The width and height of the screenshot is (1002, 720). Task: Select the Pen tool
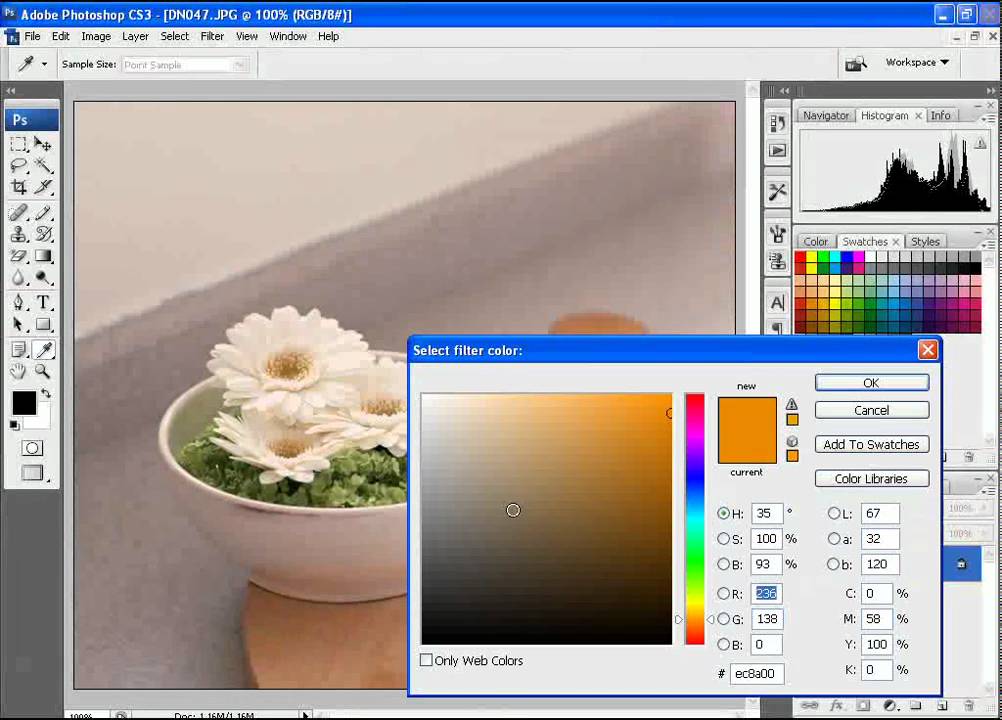pos(19,302)
